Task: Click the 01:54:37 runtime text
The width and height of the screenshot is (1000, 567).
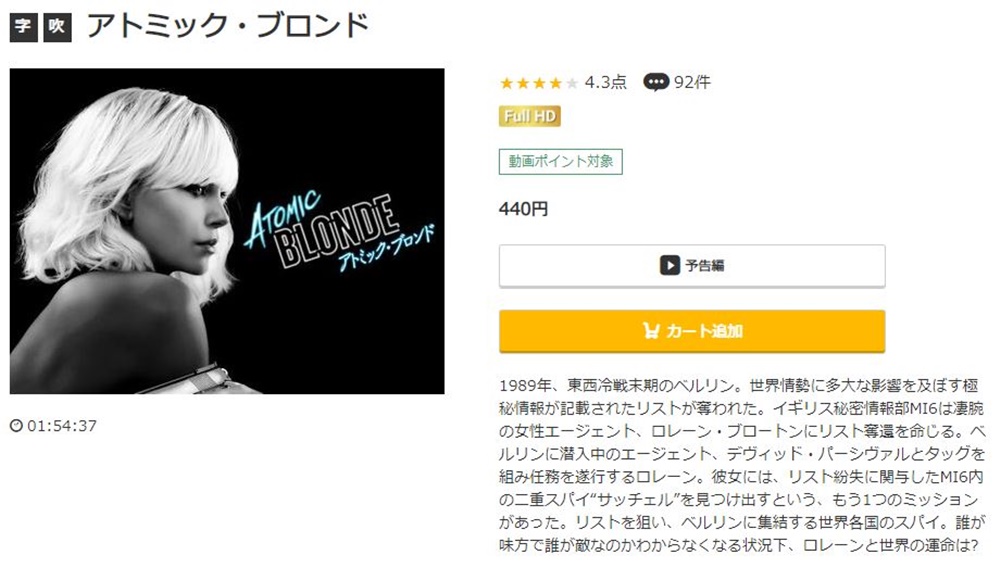Action: click(x=62, y=425)
